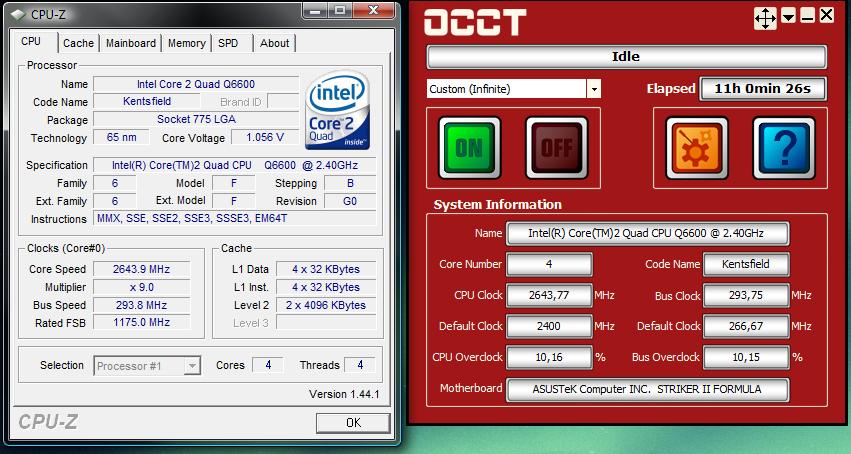Click the Bus Speed value 293.8 MHz
The height and width of the screenshot is (454, 851).
142,305
